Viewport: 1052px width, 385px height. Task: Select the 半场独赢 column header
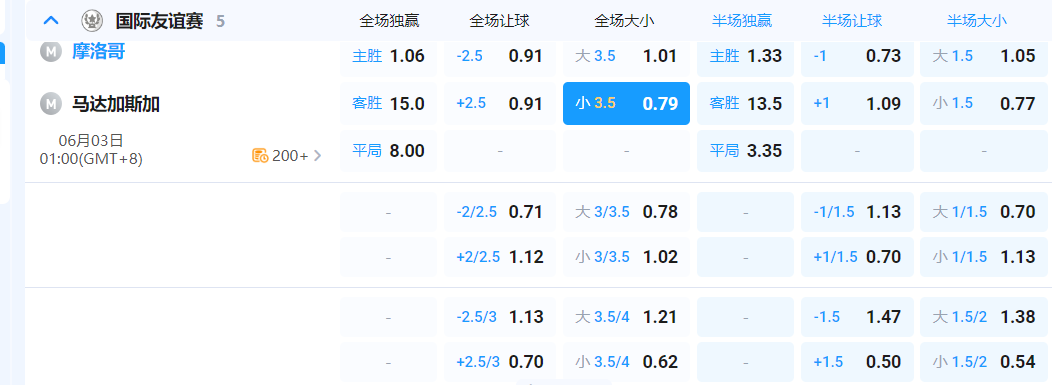pyautogui.click(x=742, y=21)
